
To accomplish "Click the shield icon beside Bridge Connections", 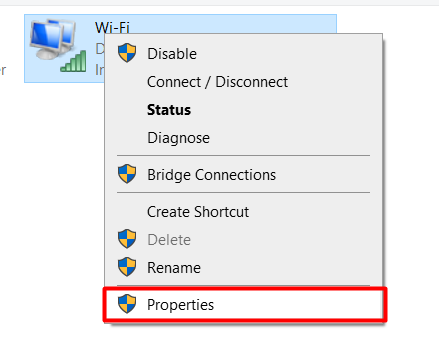I will 127,174.
